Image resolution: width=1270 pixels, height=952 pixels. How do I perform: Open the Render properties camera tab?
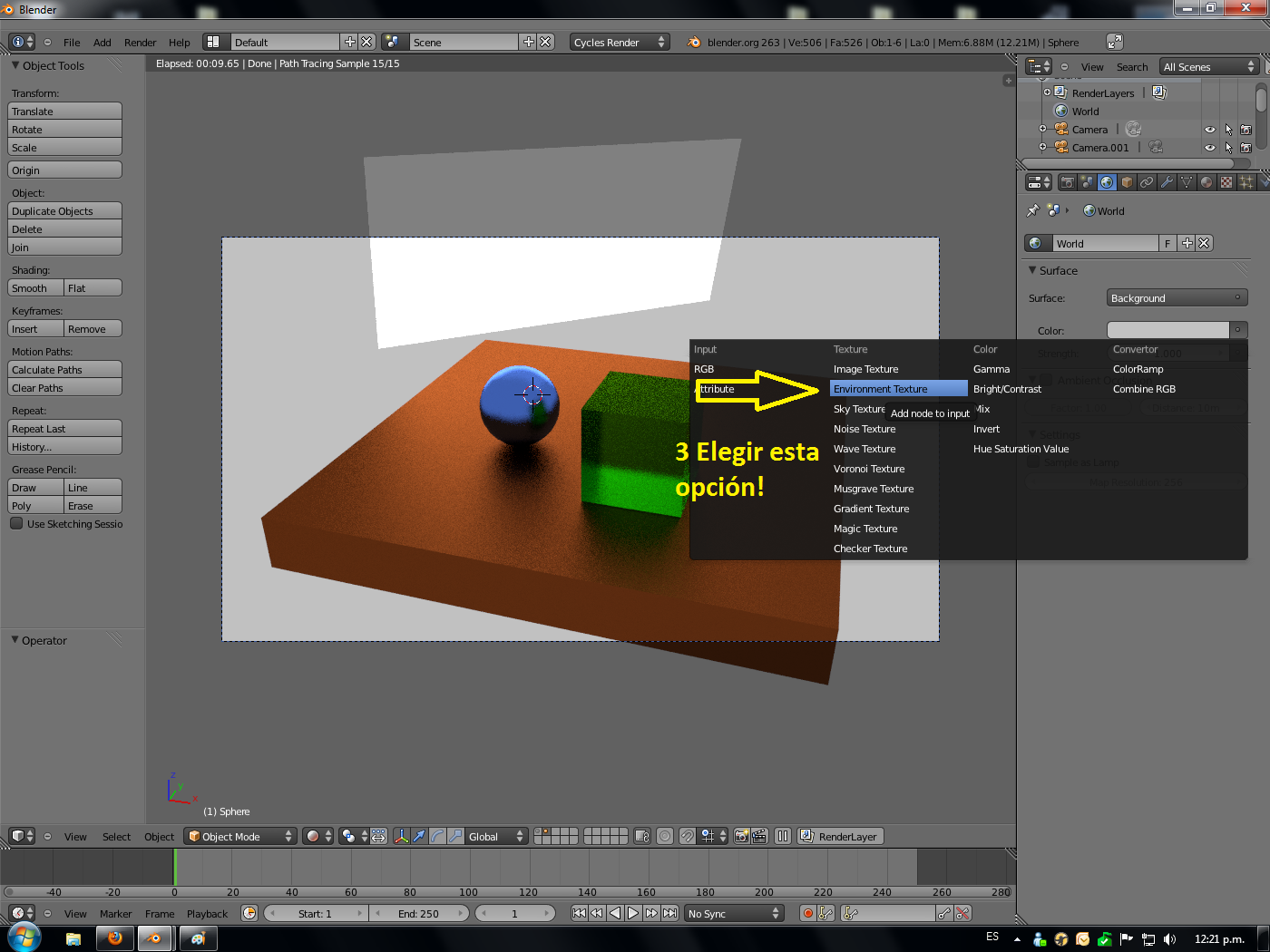pos(1068,182)
